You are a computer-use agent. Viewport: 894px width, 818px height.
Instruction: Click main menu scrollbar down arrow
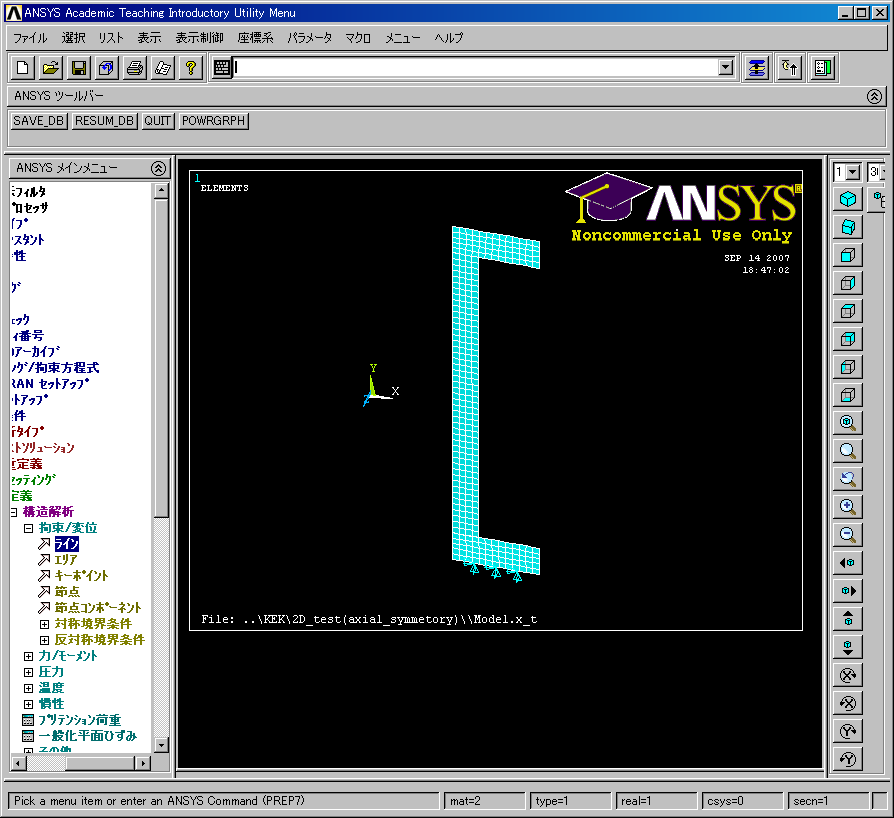click(x=161, y=745)
